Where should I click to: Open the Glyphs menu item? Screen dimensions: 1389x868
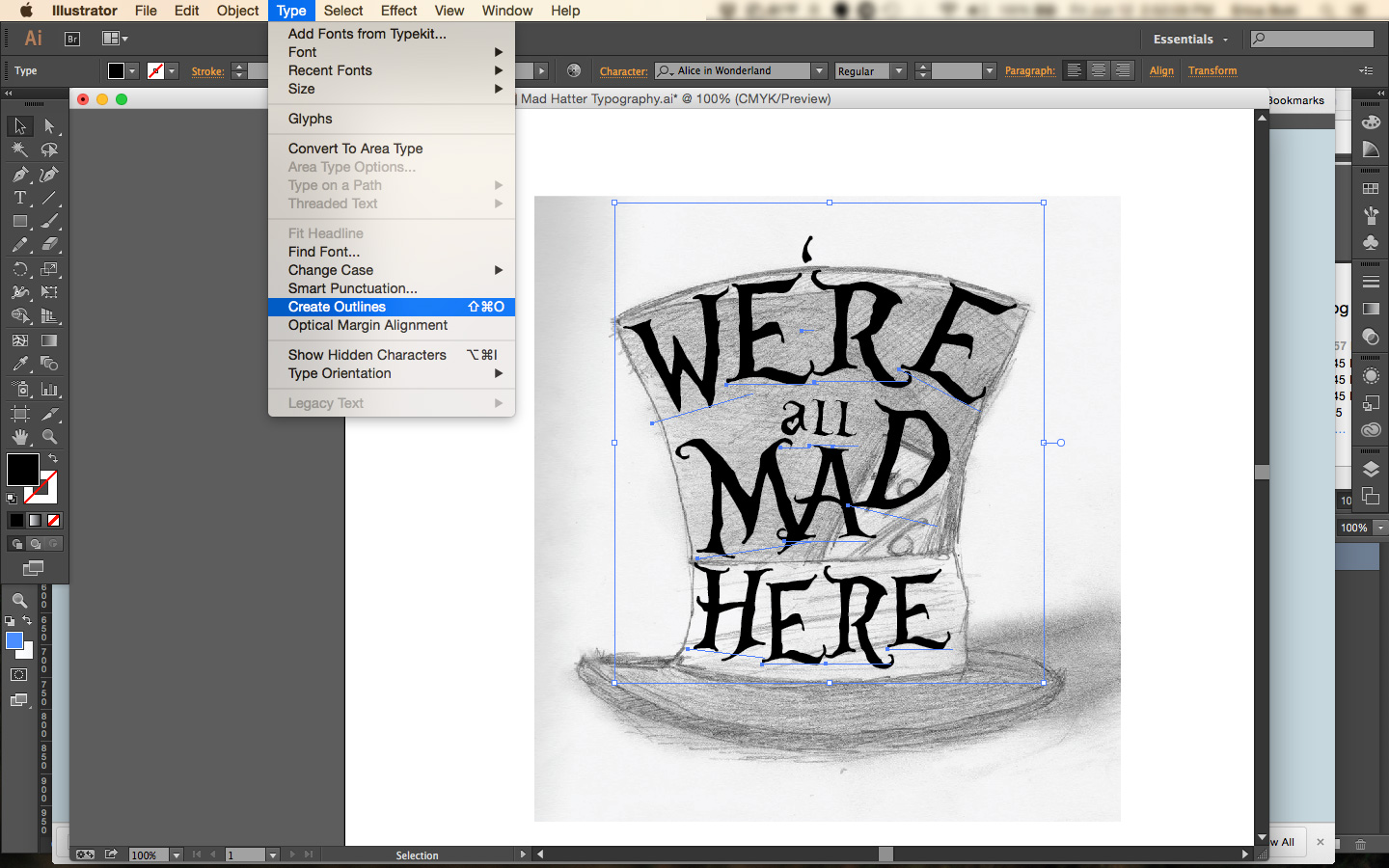[392, 119]
